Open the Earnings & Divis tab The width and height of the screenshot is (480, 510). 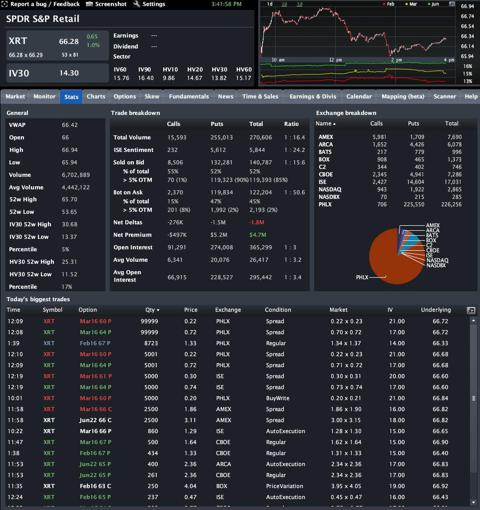313,97
